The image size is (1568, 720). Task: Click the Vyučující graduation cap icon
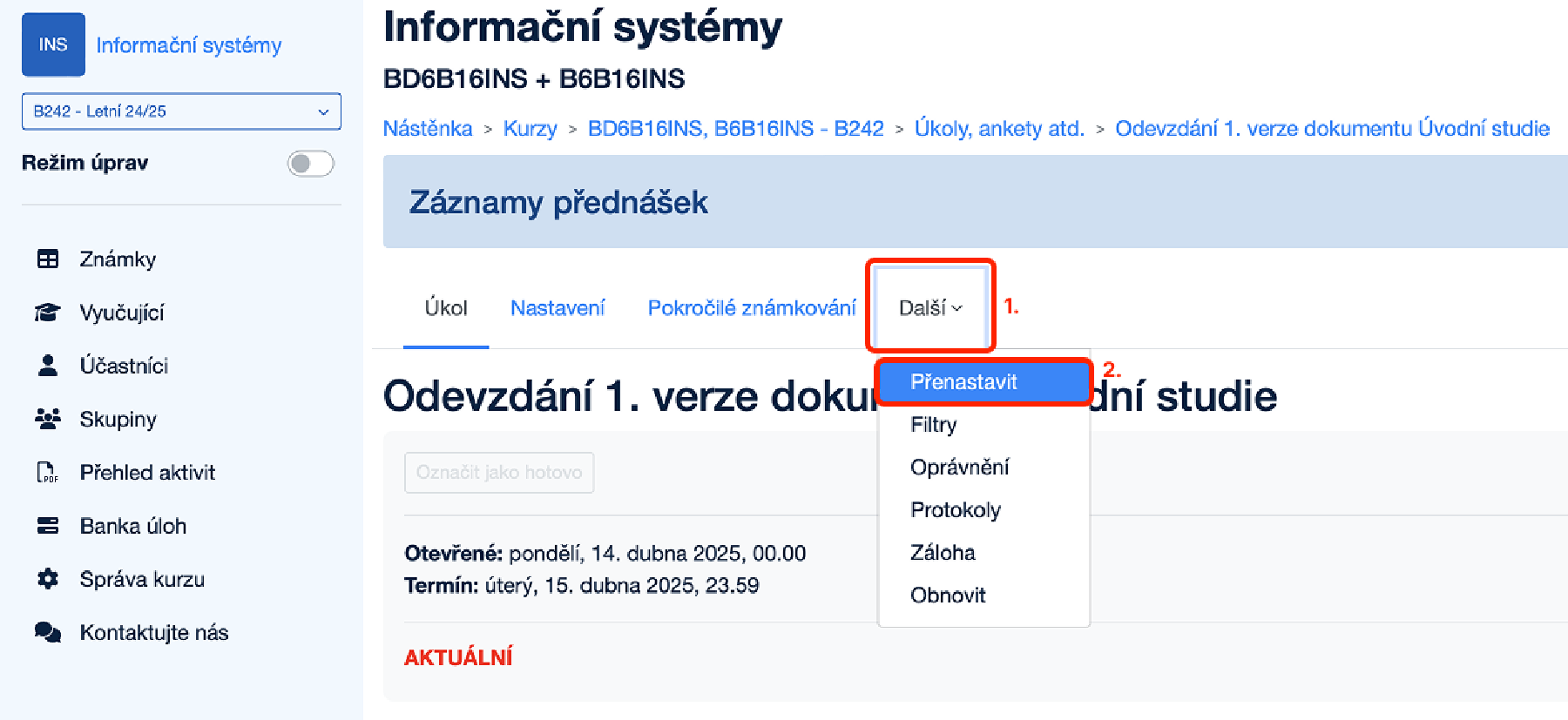coord(48,313)
